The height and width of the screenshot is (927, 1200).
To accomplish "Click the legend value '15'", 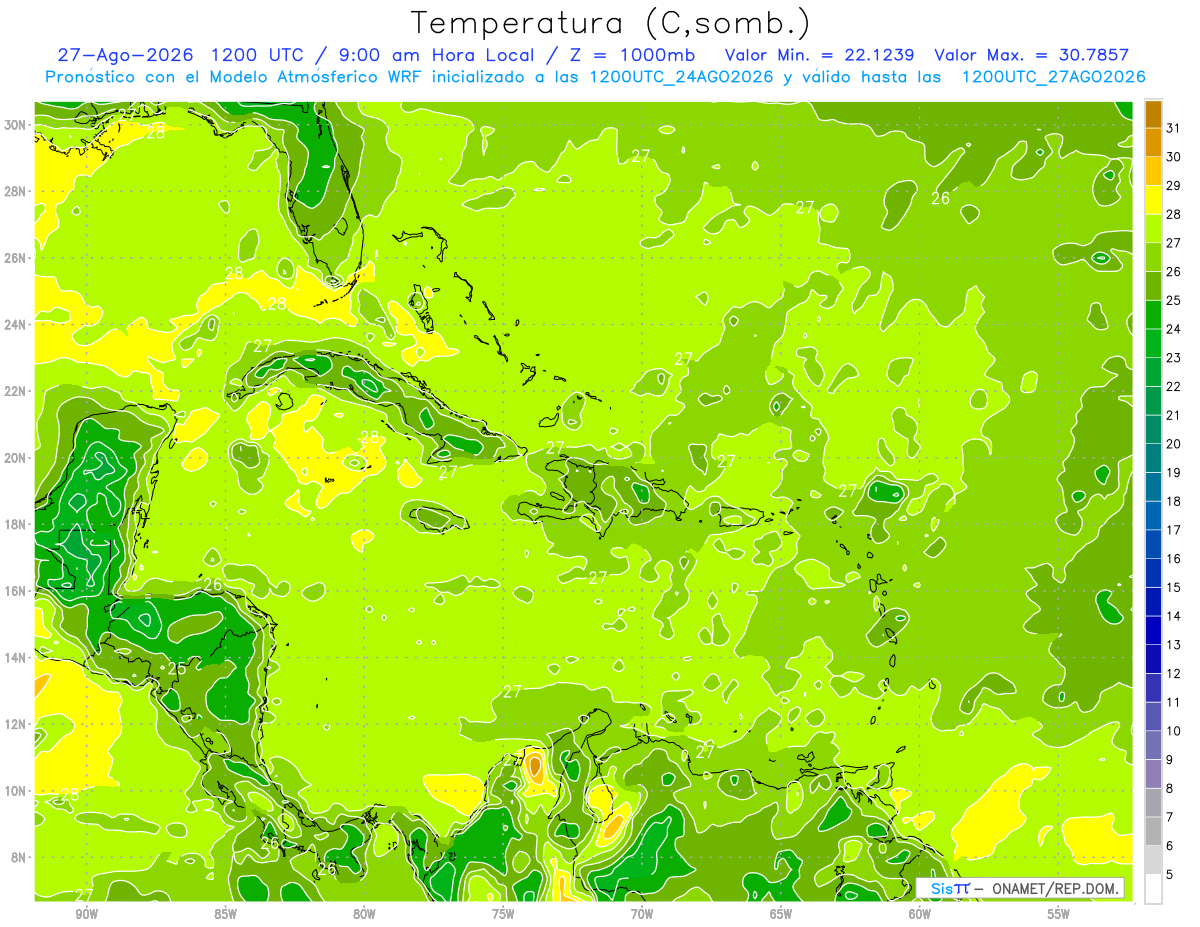I will coord(1174,587).
